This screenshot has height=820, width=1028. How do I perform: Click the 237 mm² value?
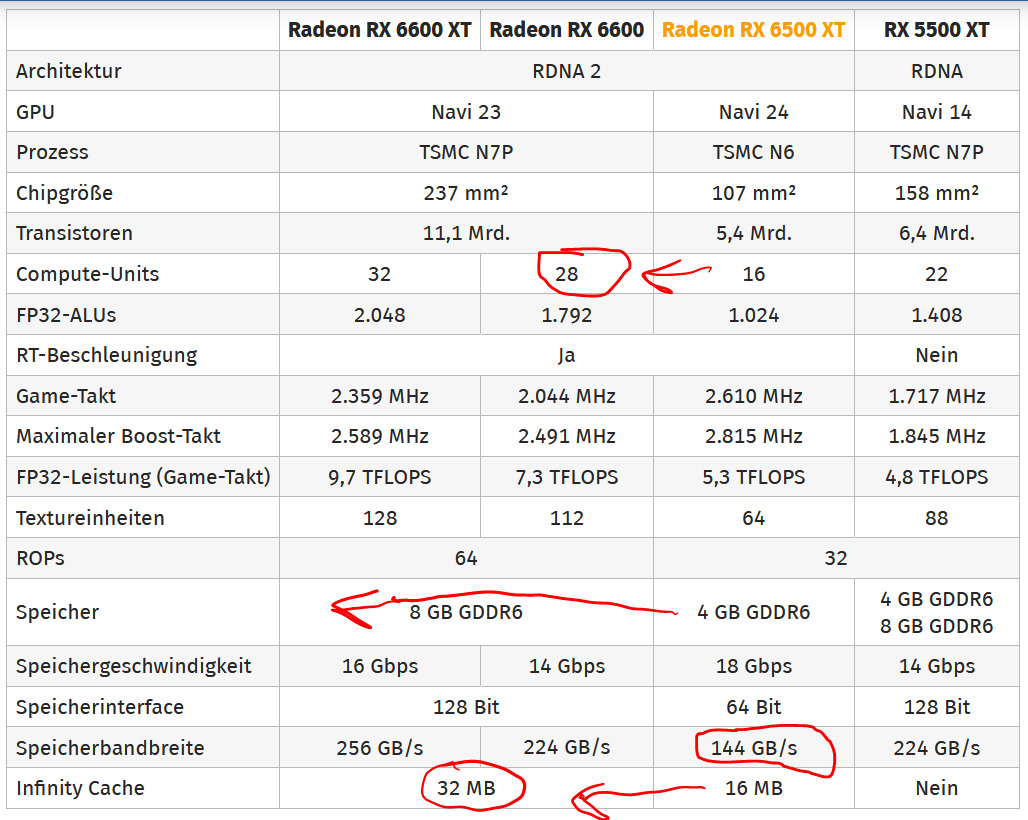(x=466, y=193)
